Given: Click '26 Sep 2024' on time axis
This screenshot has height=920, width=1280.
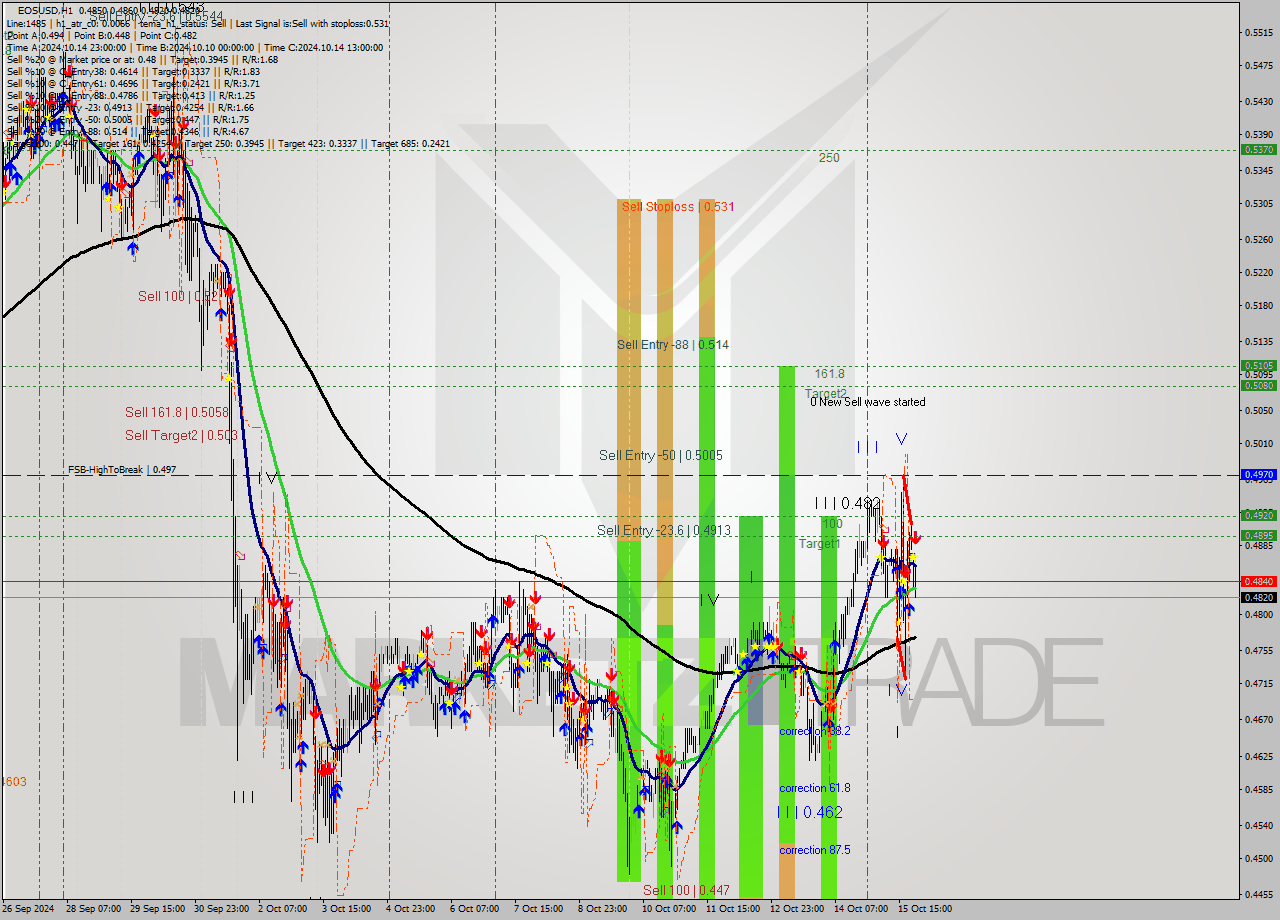Looking at the screenshot, I should pos(29,909).
